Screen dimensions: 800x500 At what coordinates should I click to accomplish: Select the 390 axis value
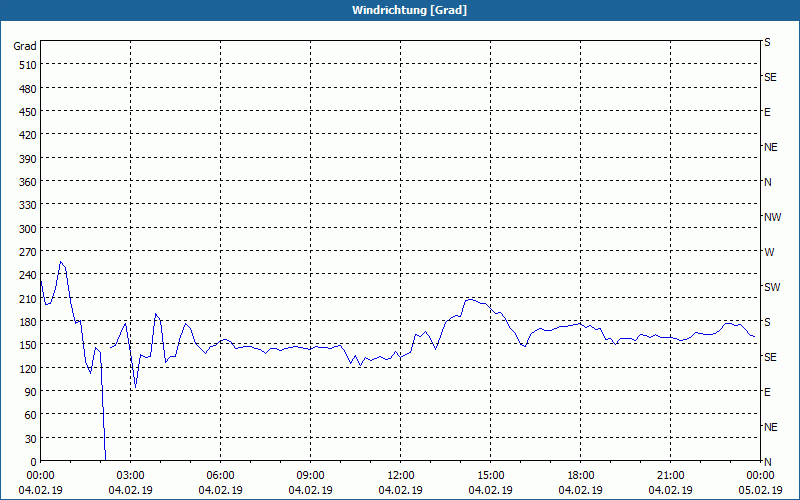[29, 159]
